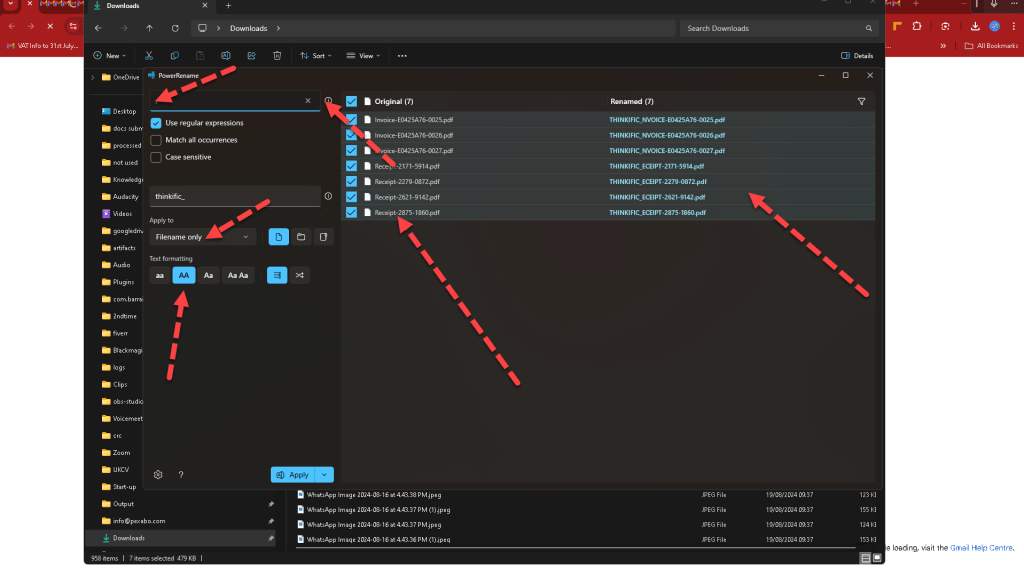Click Share icon in Explorer toolbar
The image size is (1024, 568).
[x=251, y=55]
